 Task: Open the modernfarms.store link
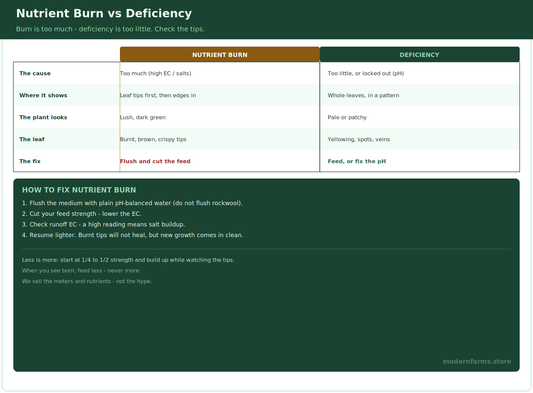477,361
